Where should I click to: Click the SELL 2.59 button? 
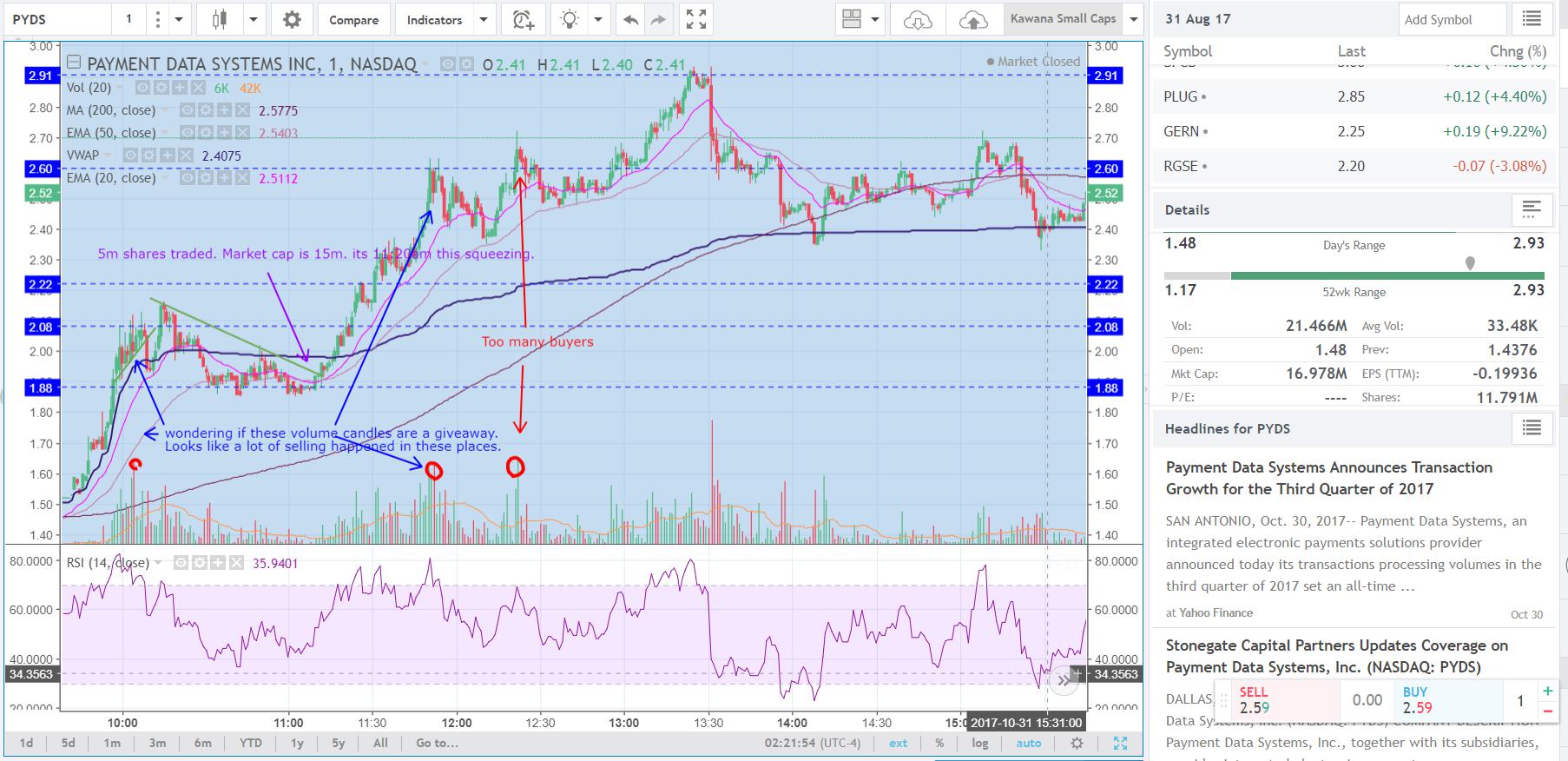[1287, 699]
